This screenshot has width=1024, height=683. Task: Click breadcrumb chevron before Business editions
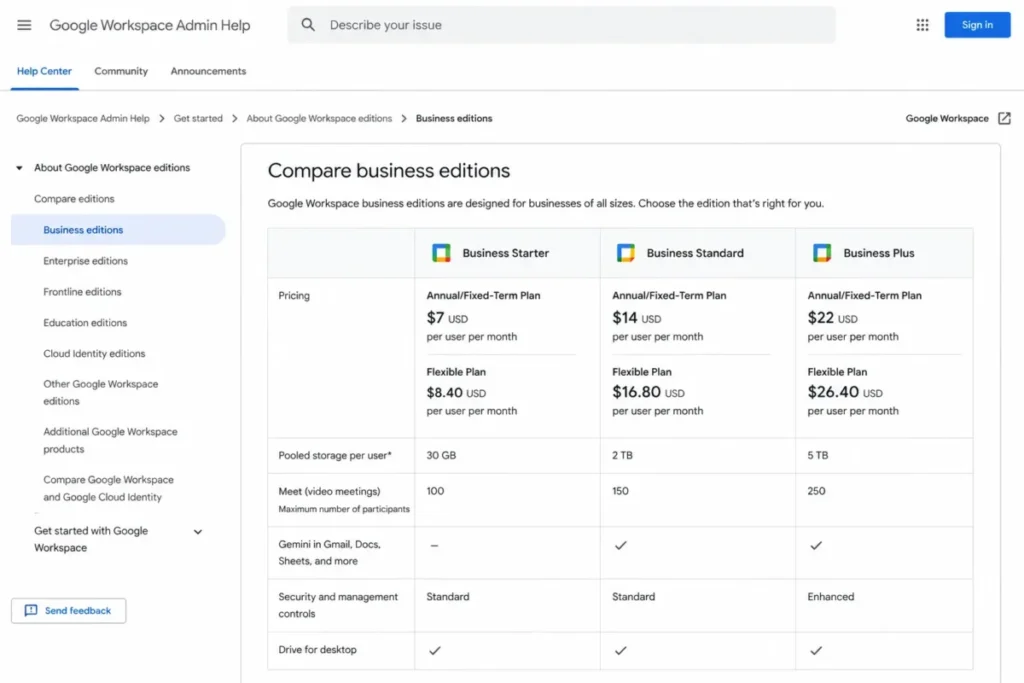click(404, 118)
